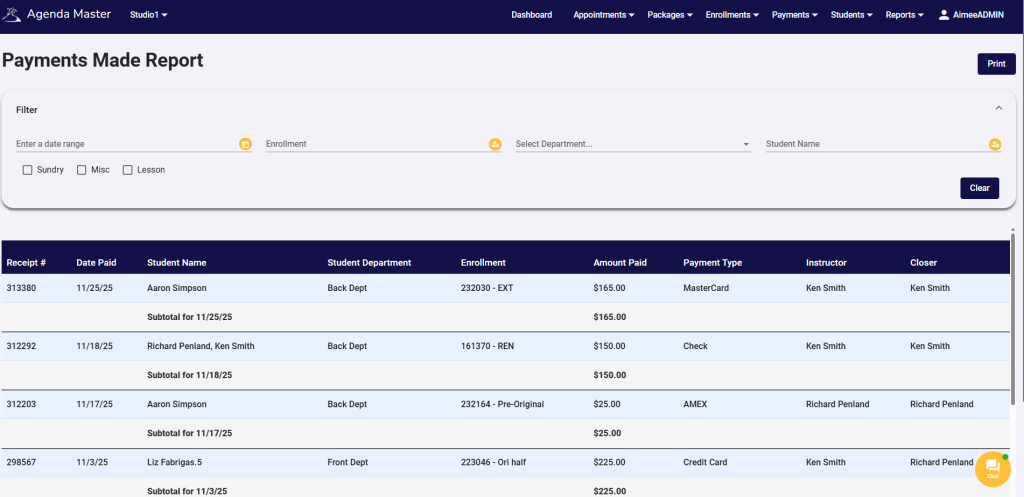Click the Student Name lookup icon

(995, 145)
